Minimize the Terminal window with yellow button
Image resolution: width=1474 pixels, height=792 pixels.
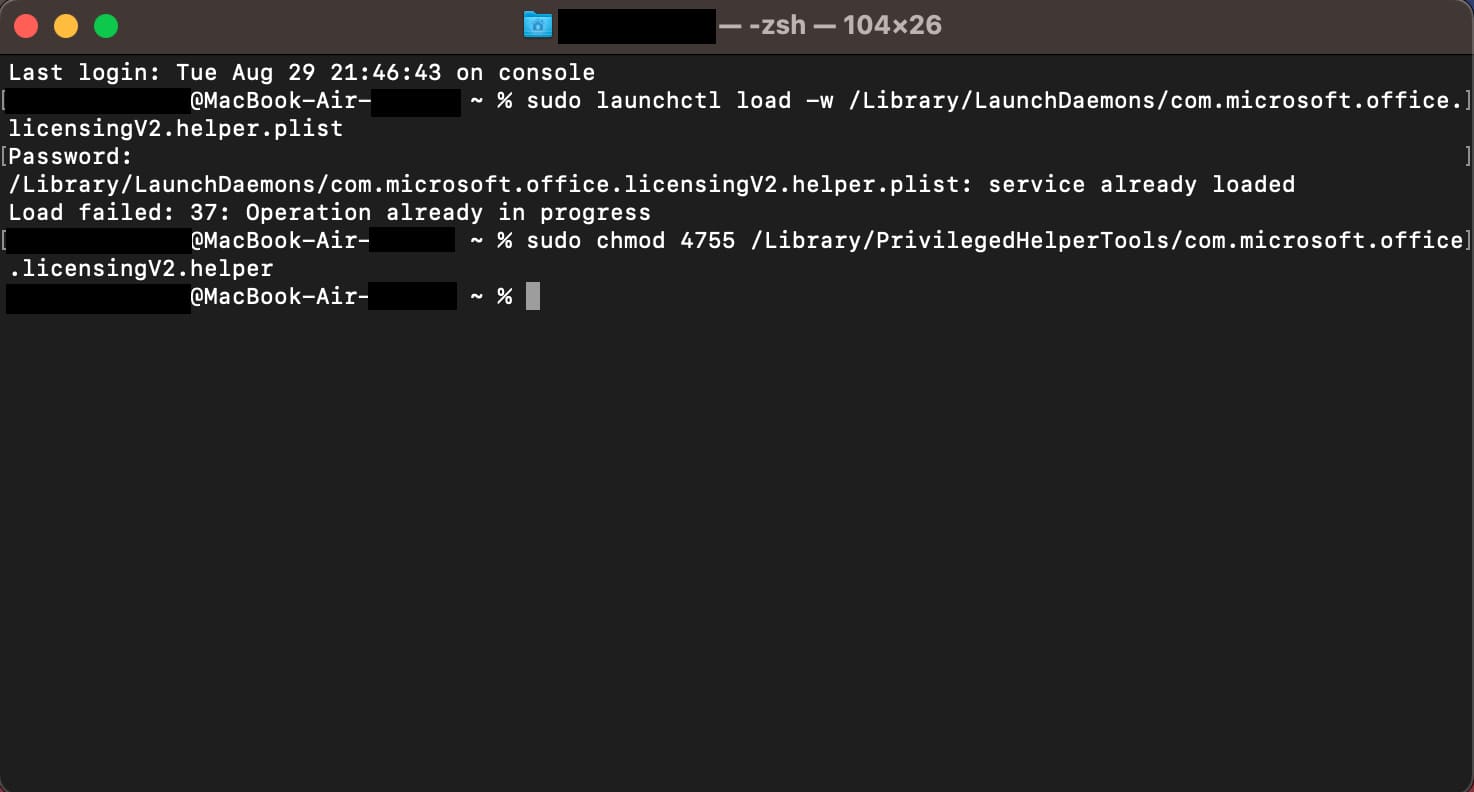66,26
